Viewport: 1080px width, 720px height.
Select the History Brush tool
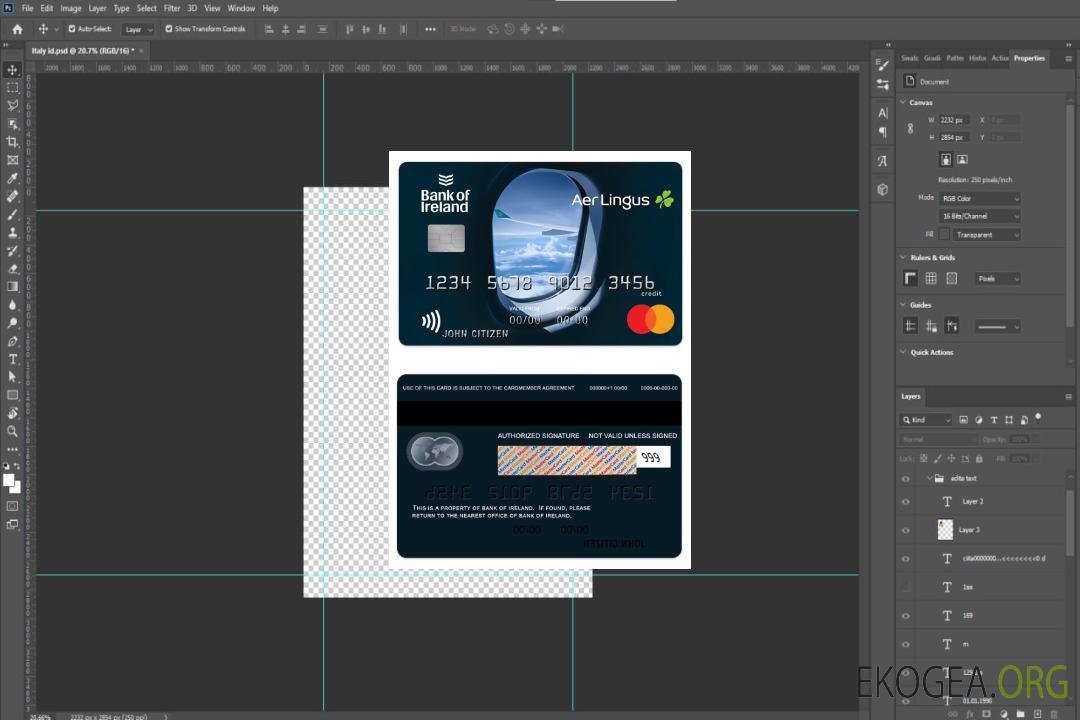click(12, 251)
